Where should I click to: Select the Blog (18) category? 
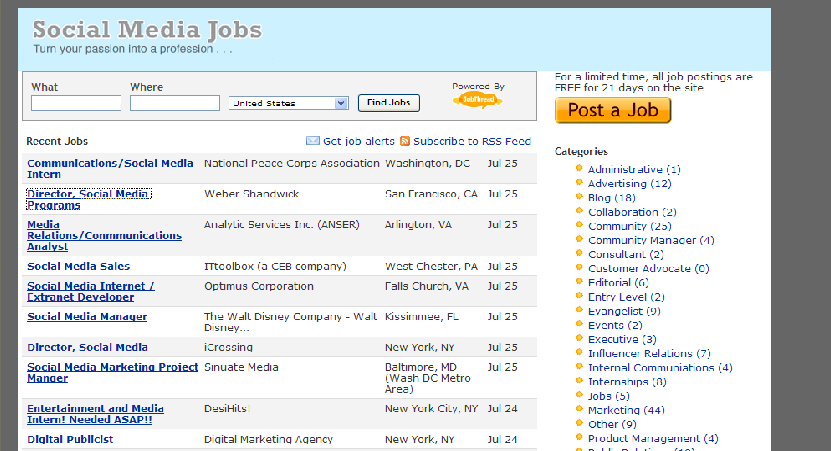(x=612, y=198)
